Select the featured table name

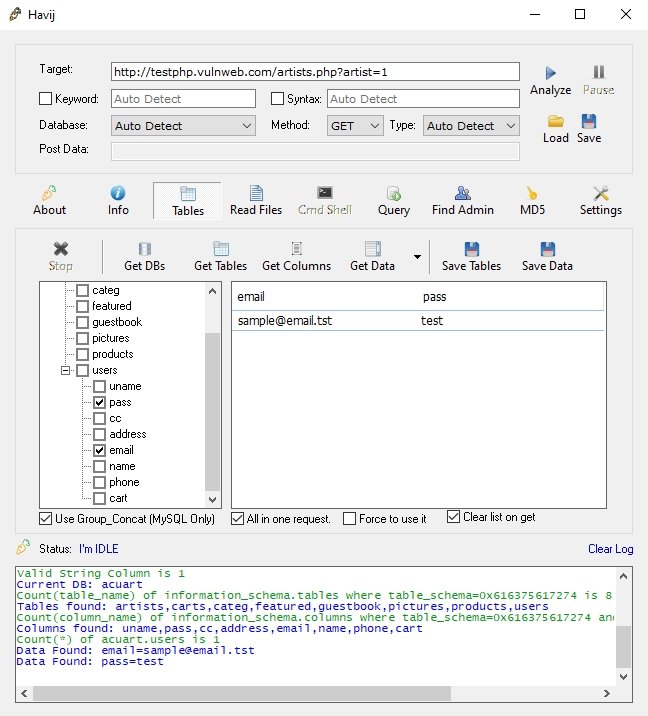click(x=112, y=306)
